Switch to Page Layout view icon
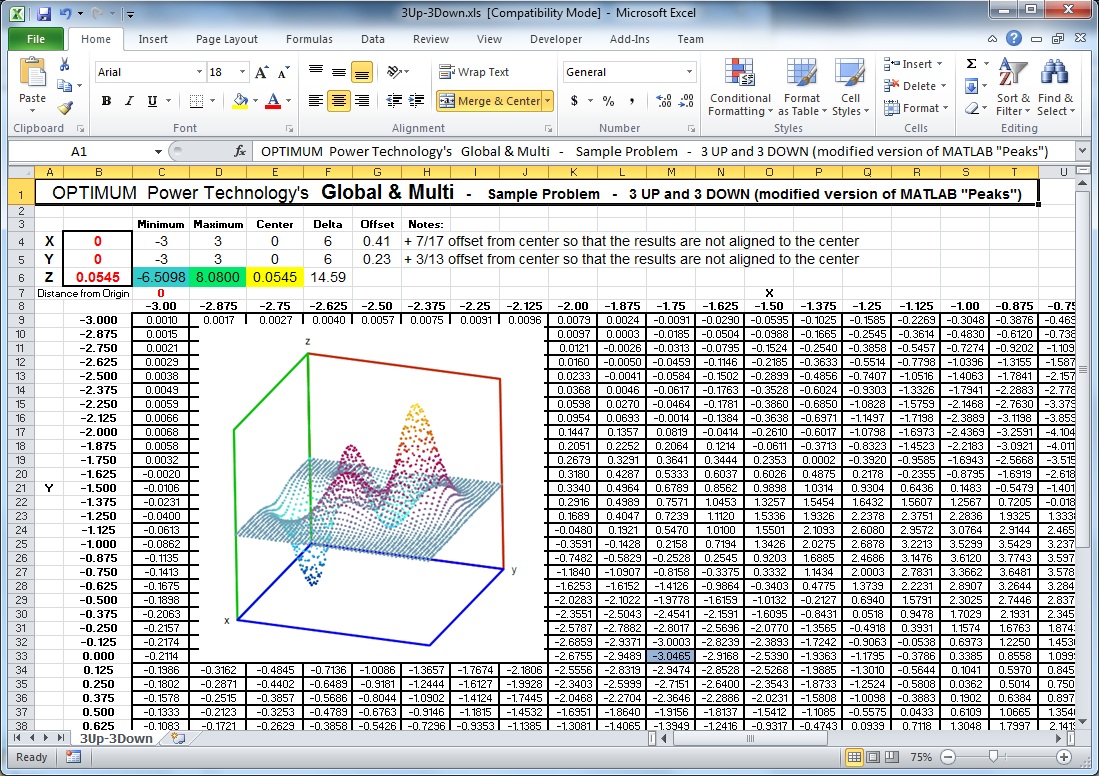This screenshot has height=776, width=1099. point(873,757)
